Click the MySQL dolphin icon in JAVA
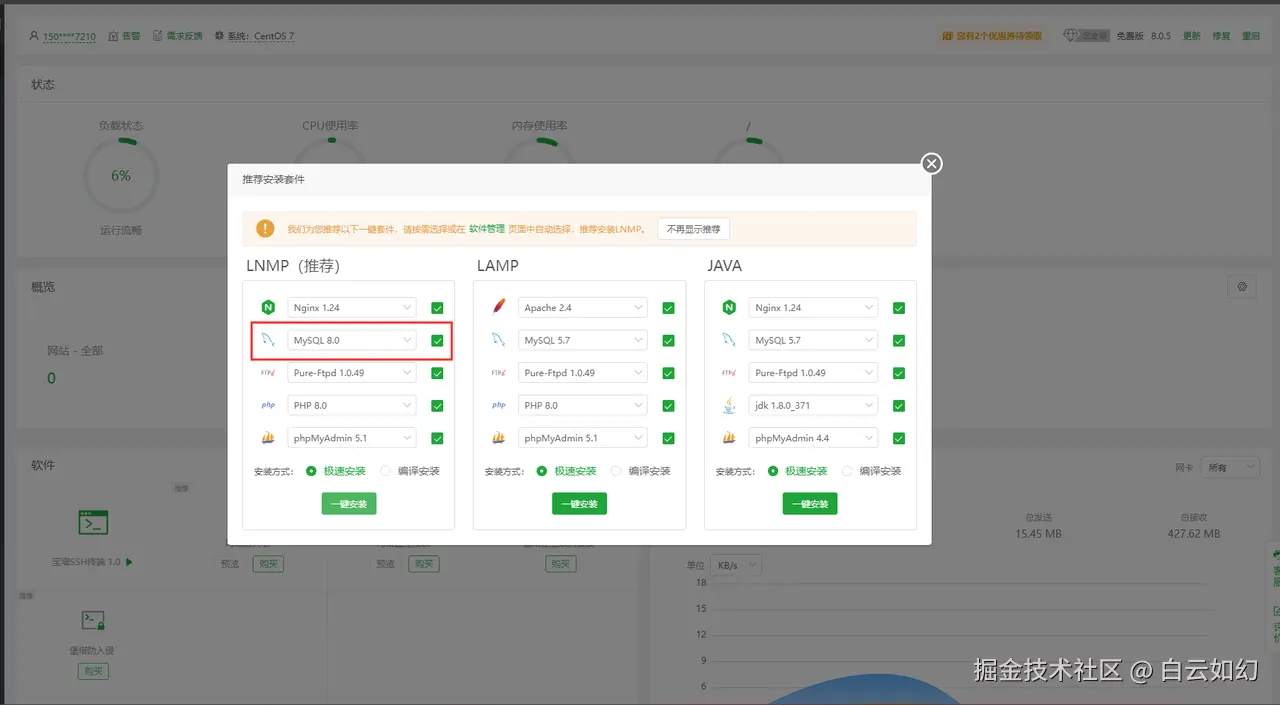Image resolution: width=1280 pixels, height=705 pixels. (729, 340)
